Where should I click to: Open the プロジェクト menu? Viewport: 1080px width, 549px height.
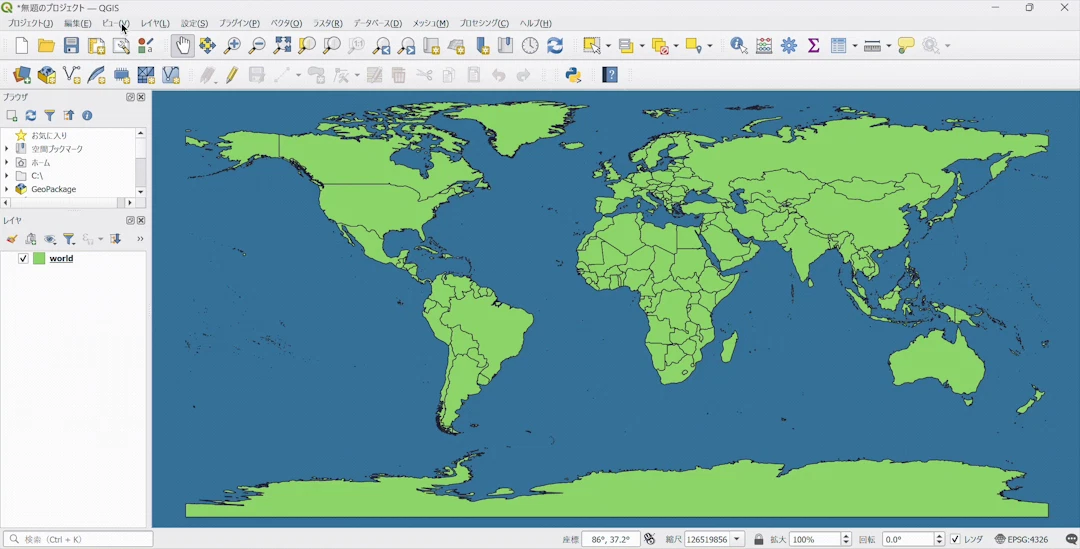[x=30, y=23]
